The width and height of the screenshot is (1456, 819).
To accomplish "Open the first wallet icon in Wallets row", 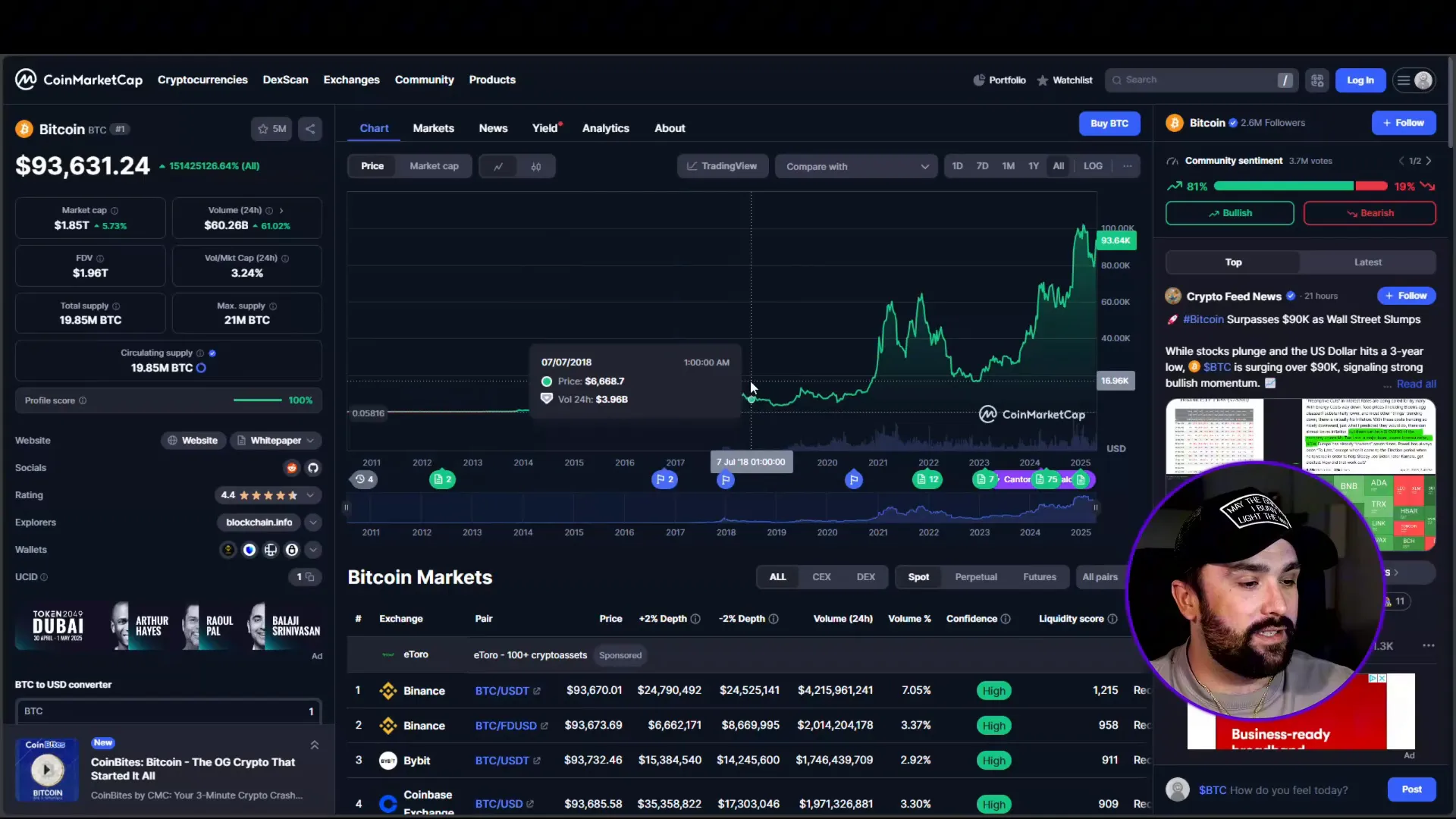I will [227, 550].
